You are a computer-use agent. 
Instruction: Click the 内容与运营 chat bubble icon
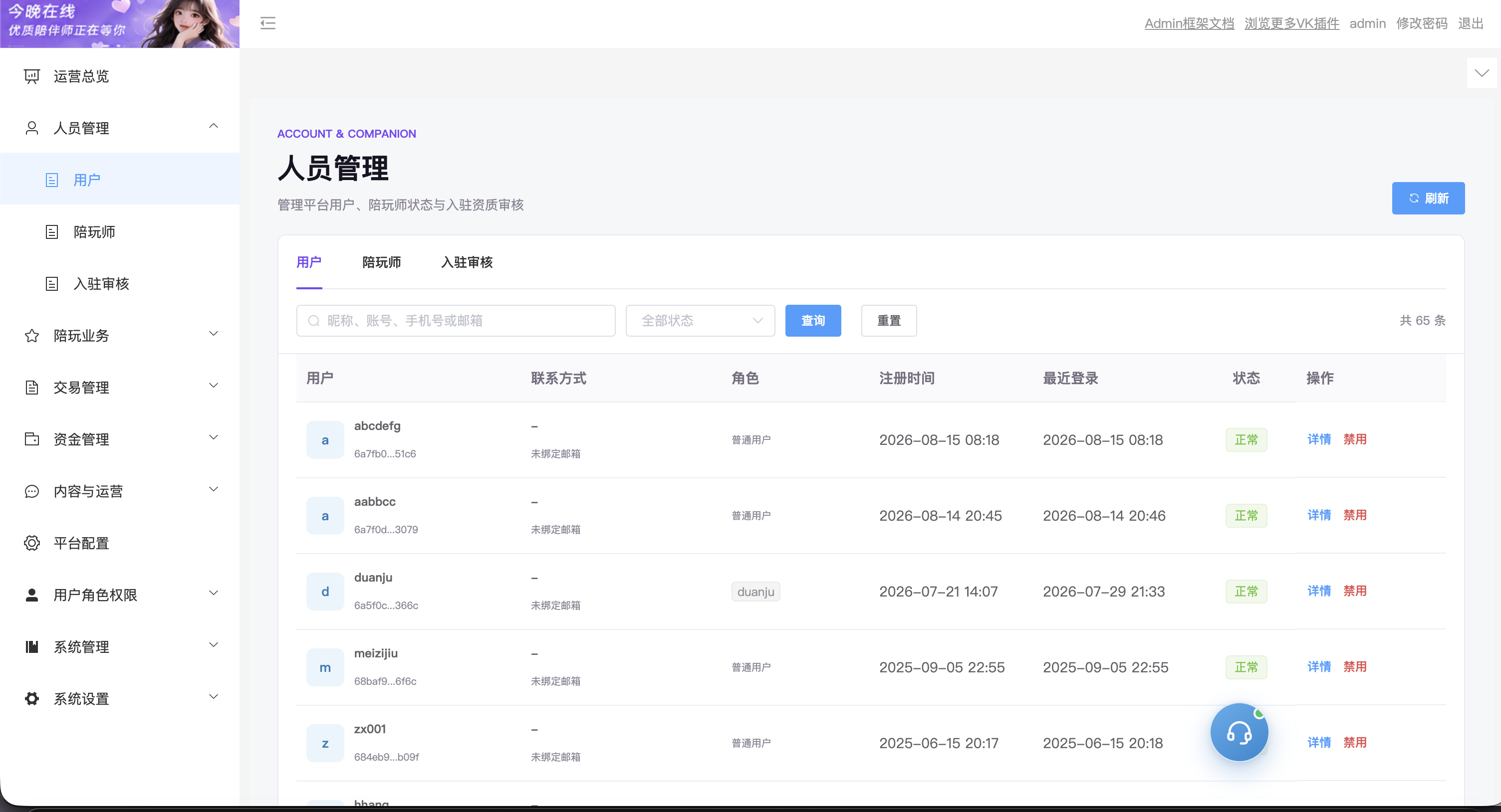(32, 491)
